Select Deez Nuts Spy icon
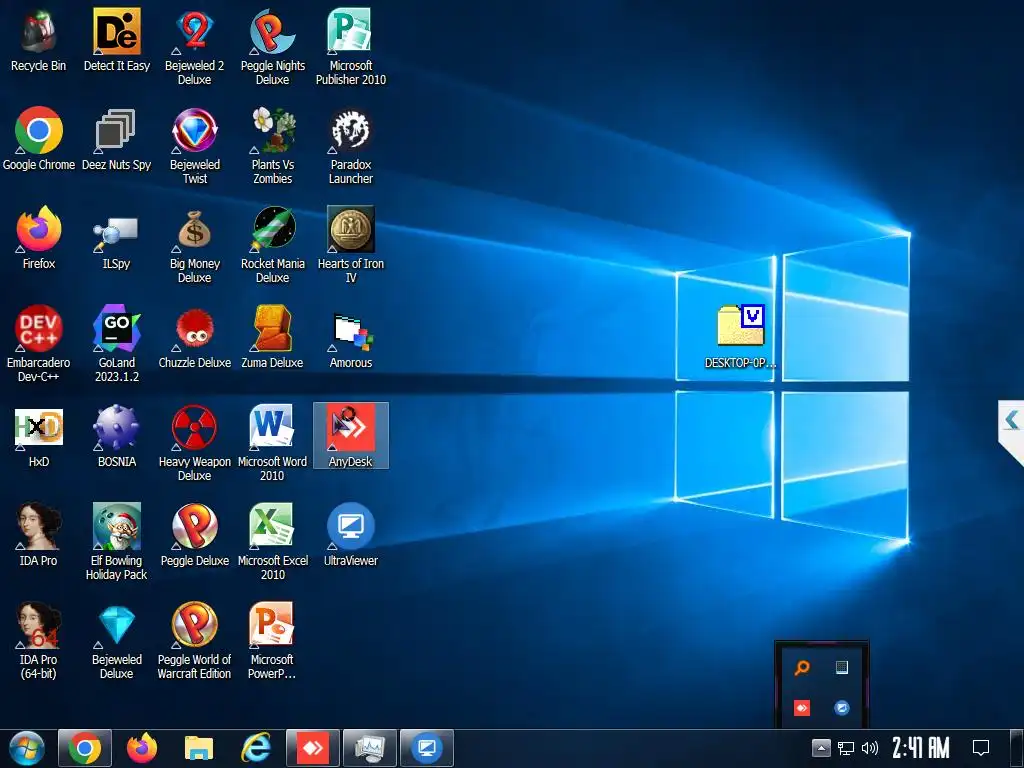This screenshot has height=768, width=1024. [116, 139]
